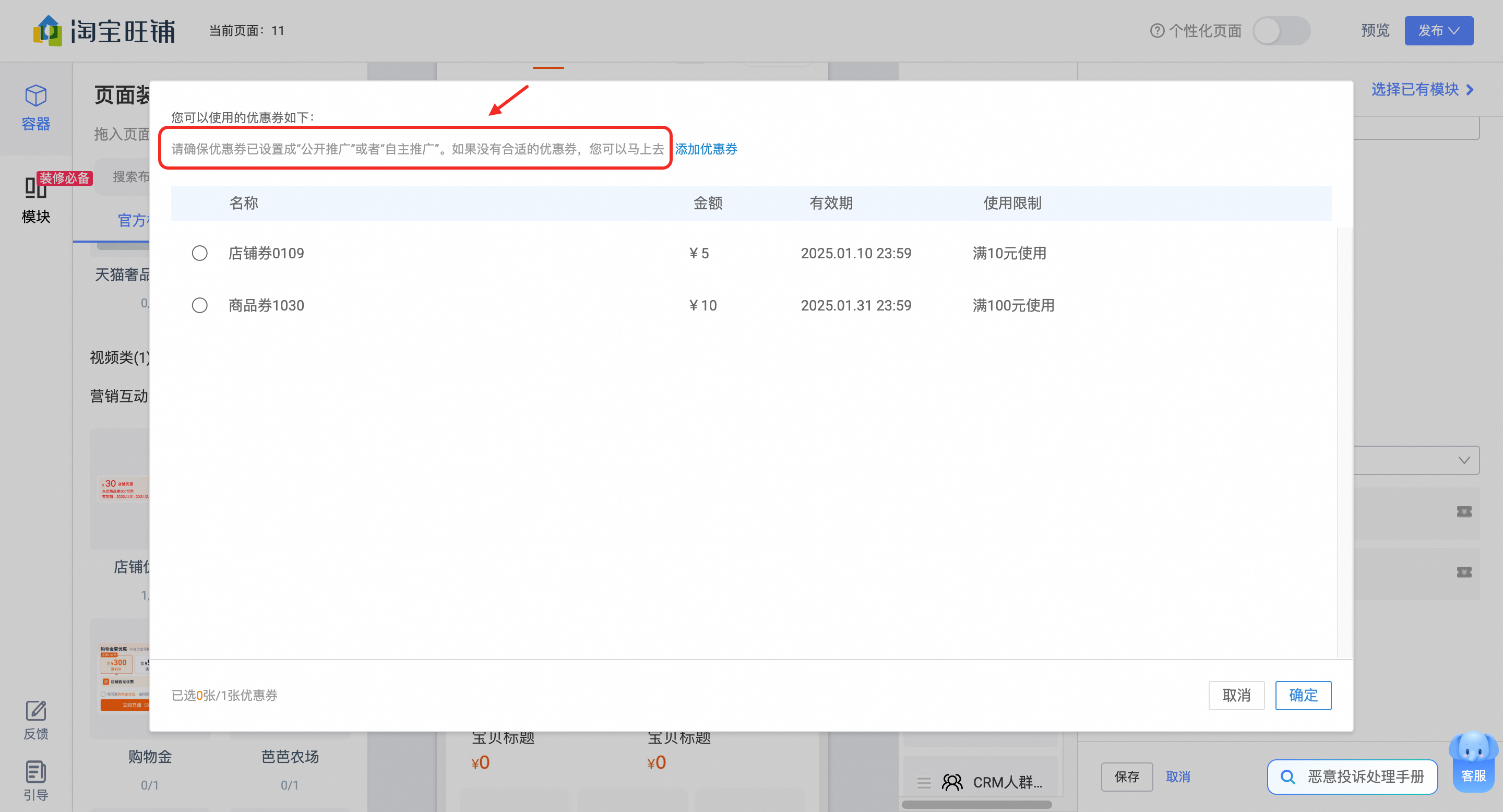Click the 芭芭农场 module label

click(290, 757)
